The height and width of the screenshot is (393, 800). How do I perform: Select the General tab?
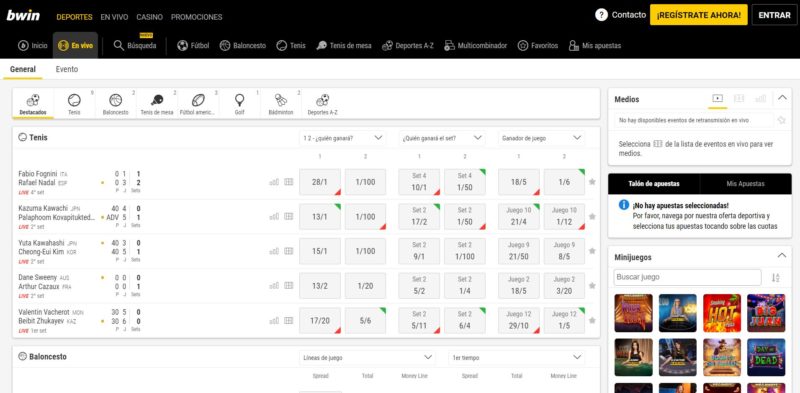click(x=23, y=69)
